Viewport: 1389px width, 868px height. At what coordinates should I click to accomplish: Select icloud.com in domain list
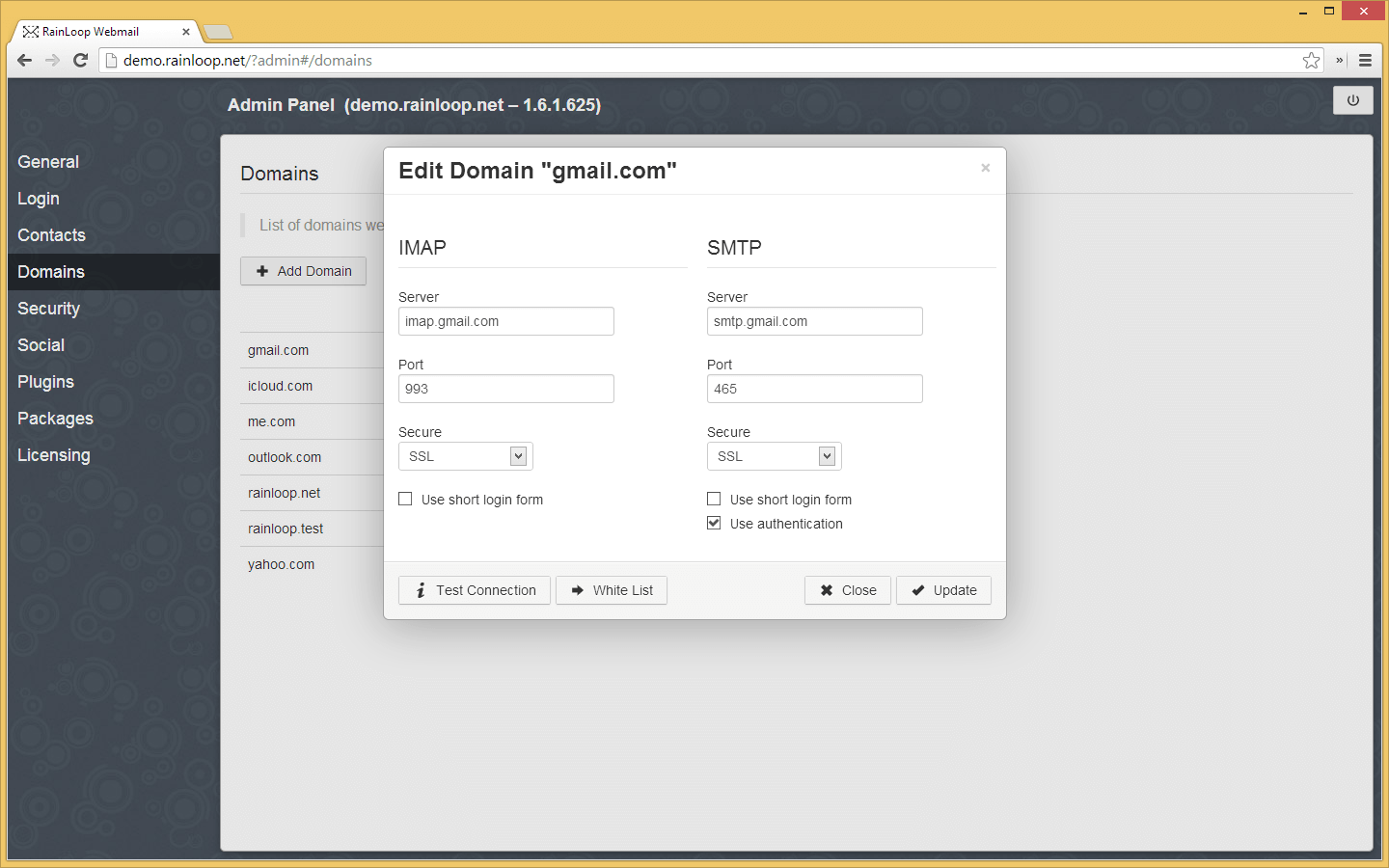click(280, 386)
